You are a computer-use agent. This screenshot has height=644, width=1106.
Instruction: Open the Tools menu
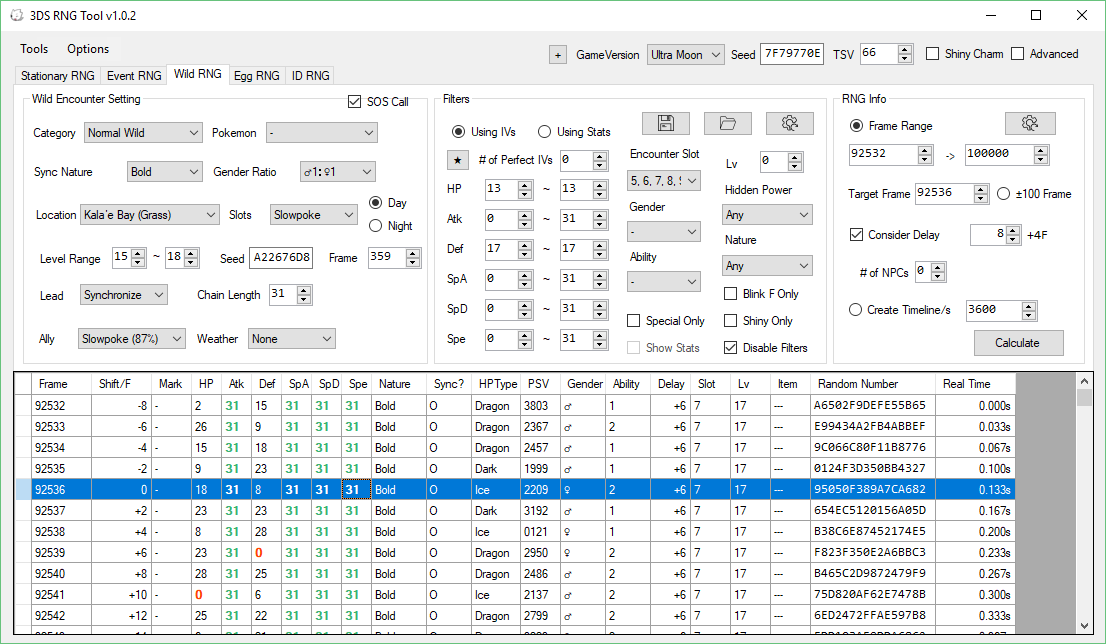[34, 49]
